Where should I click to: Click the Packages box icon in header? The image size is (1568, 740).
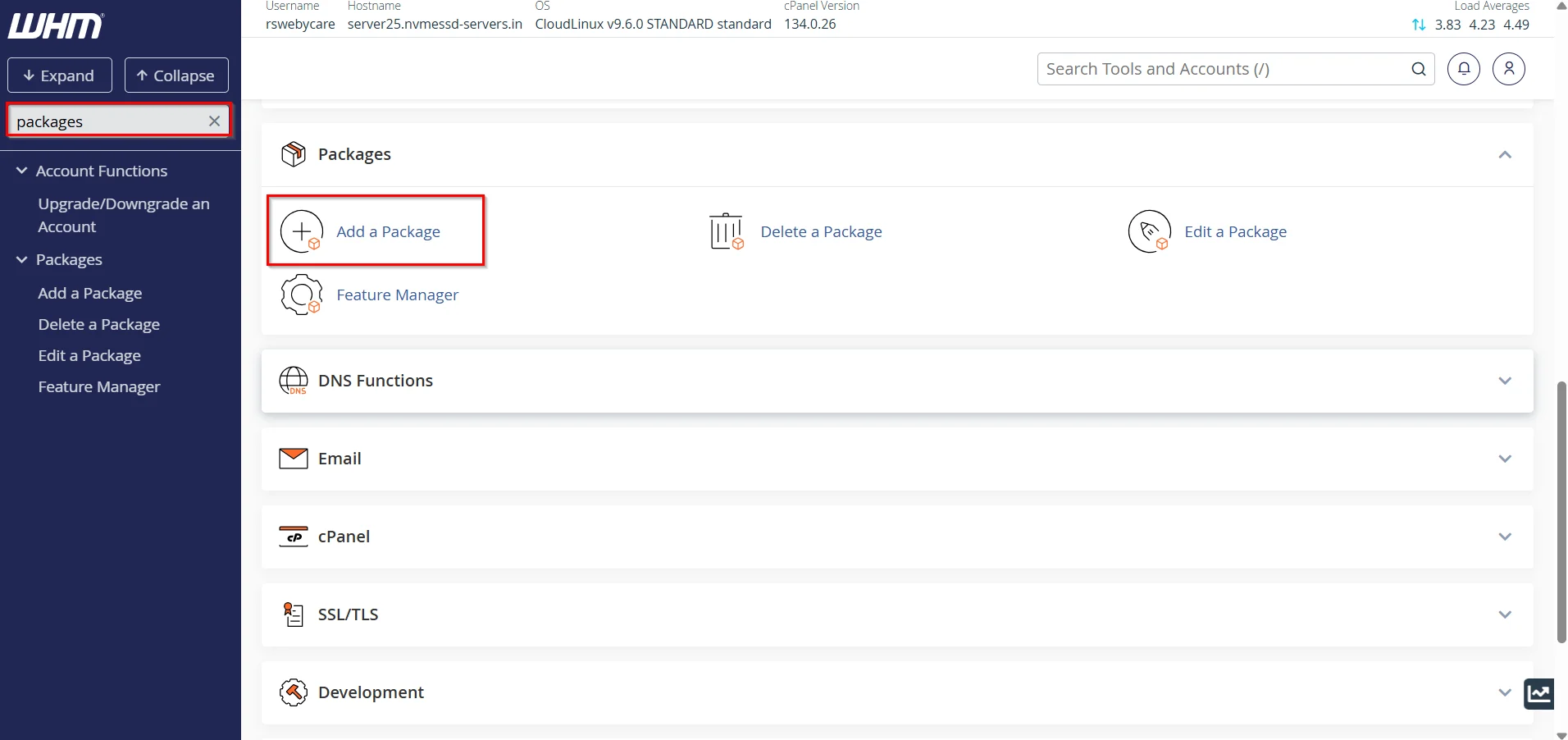294,154
